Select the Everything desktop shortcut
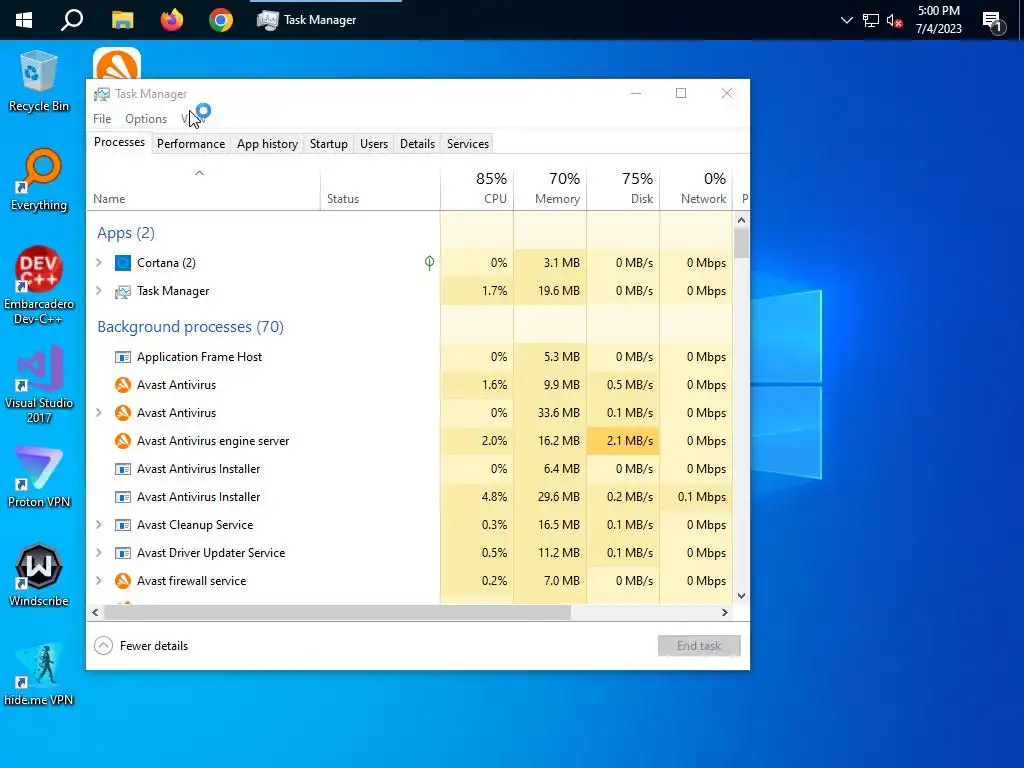The width and height of the screenshot is (1024, 768). click(39, 180)
